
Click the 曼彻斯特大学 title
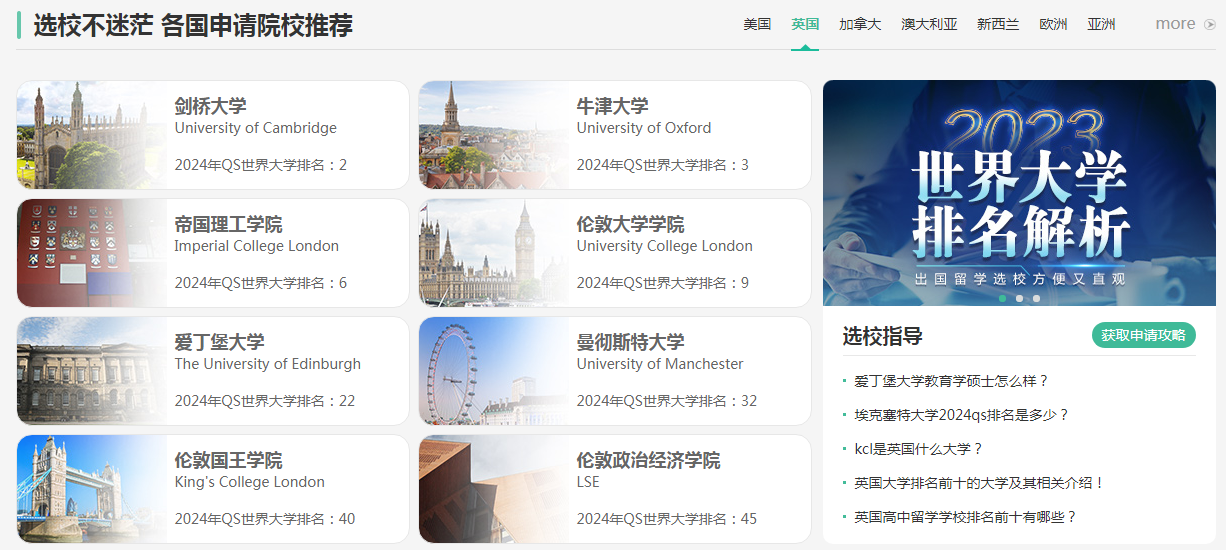pyautogui.click(x=630, y=342)
